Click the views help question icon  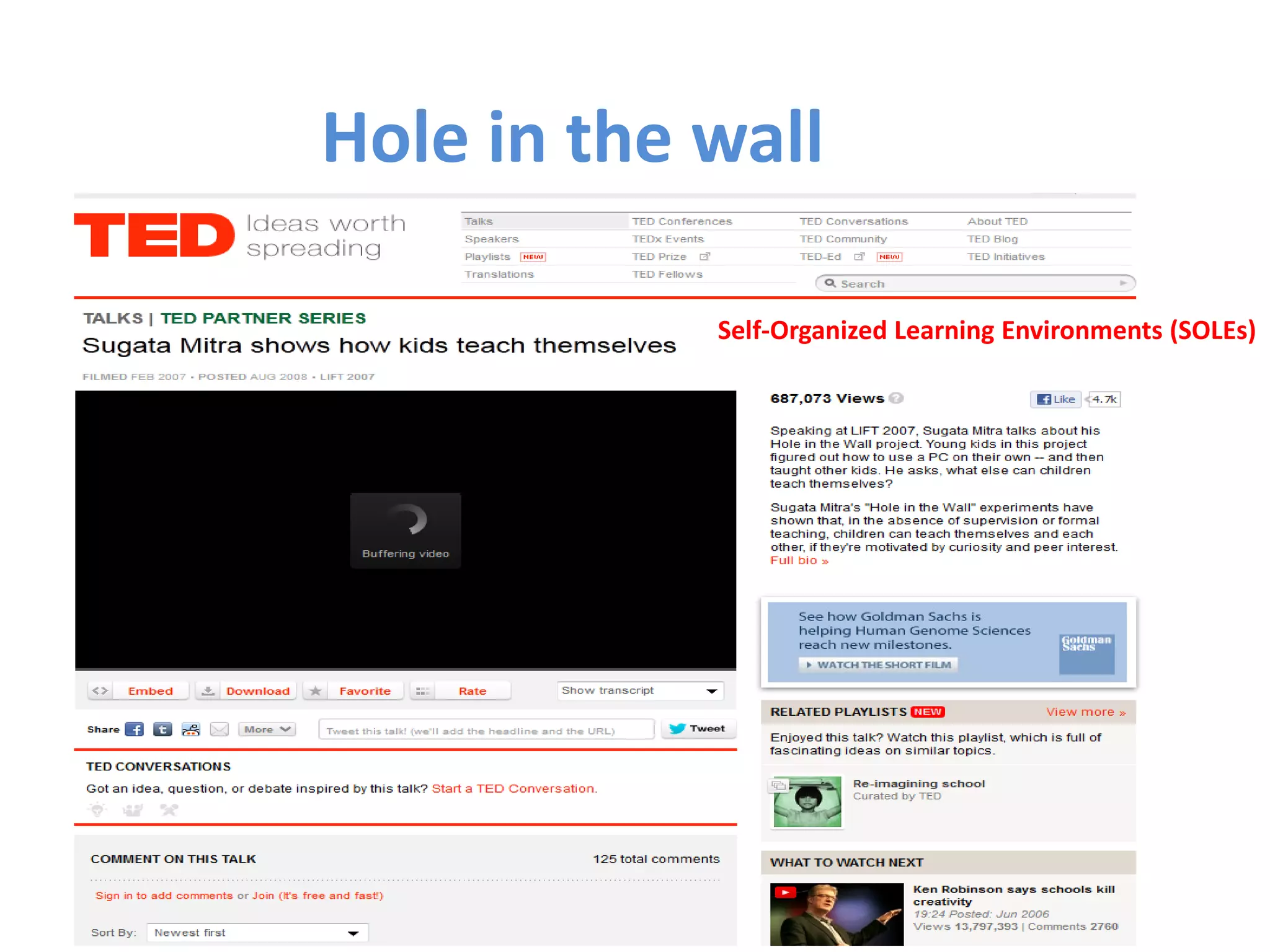click(896, 398)
